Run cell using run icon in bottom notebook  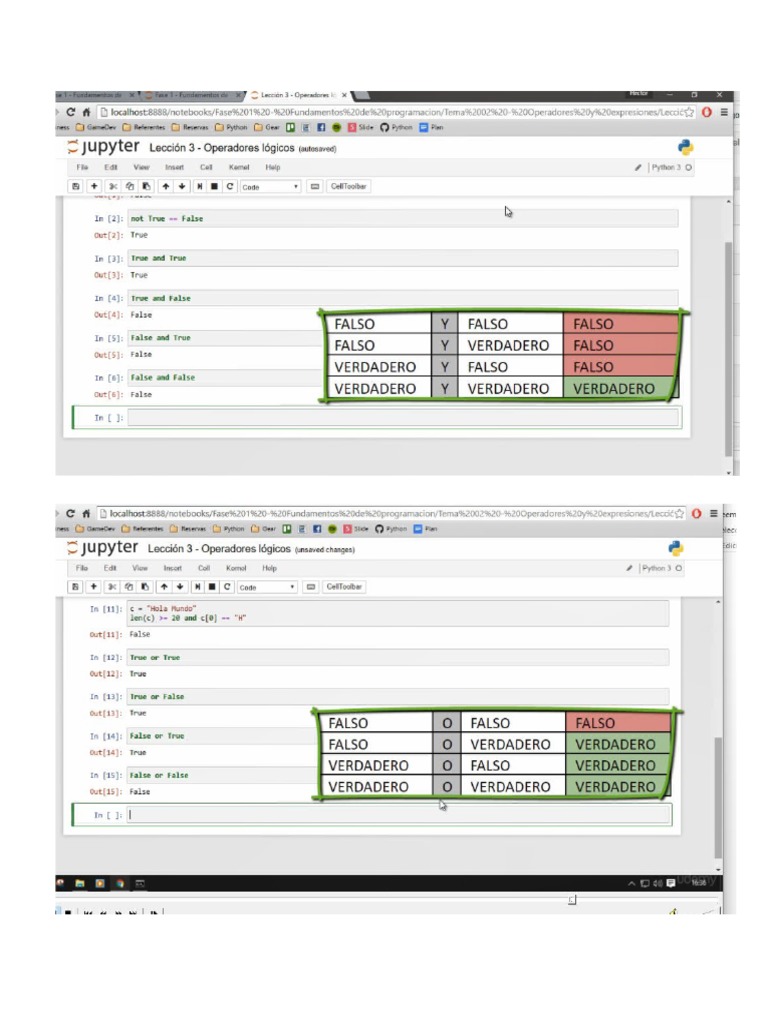click(197, 586)
